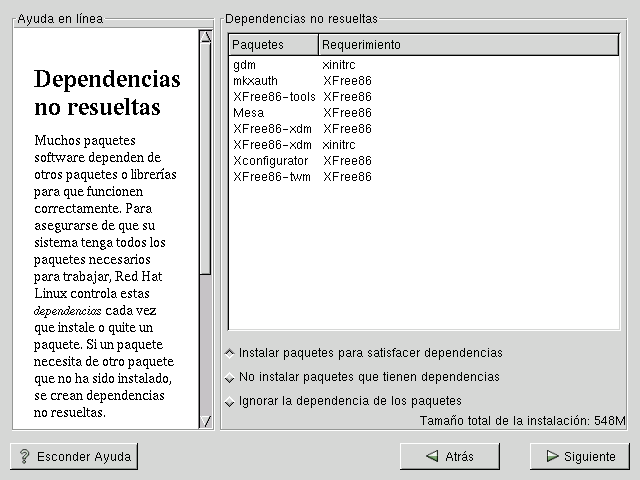This screenshot has height=480, width=640.
Task: Select Instalar paquetes para satisfacer dependencias
Action: coord(231,353)
